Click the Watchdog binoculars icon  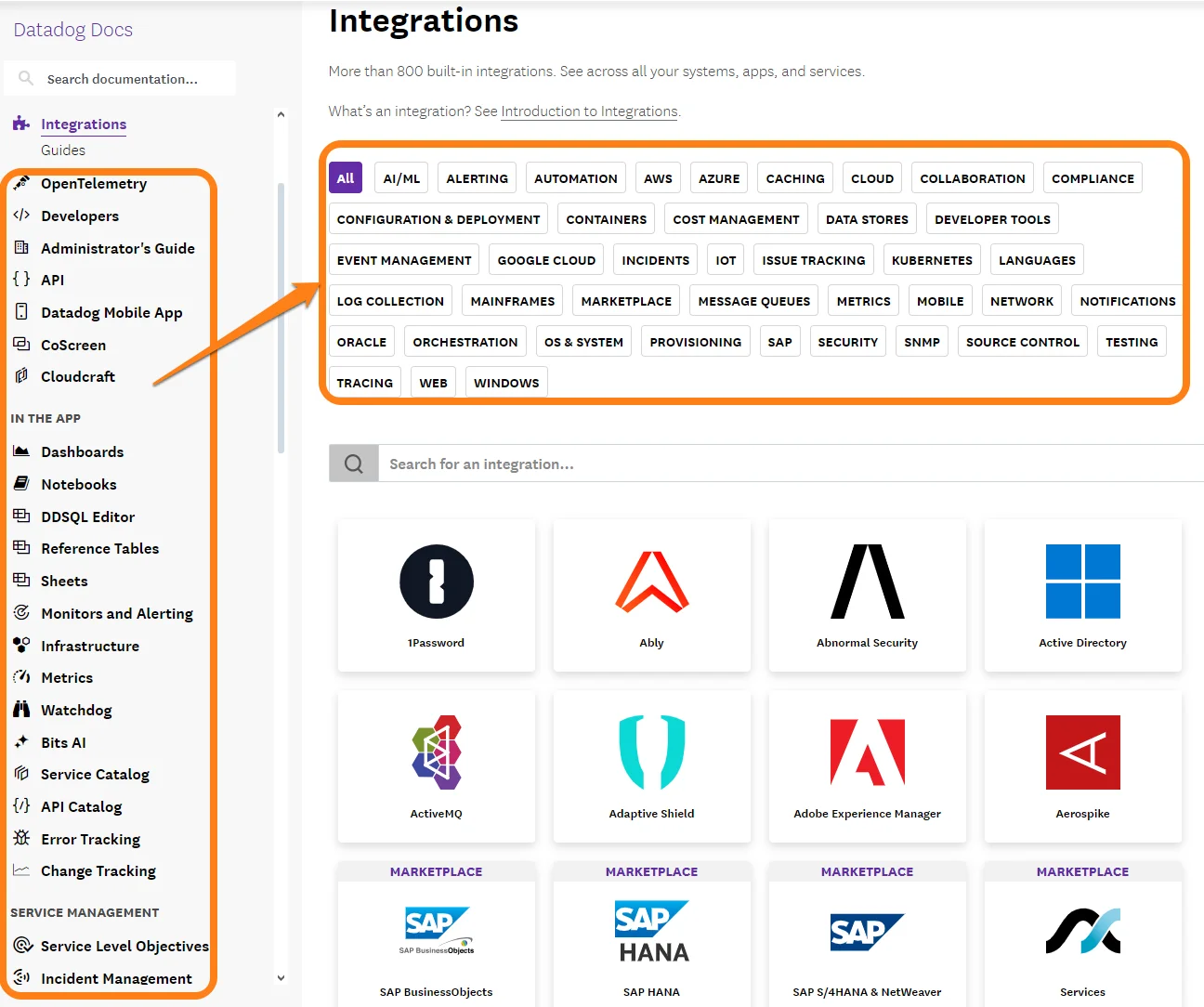coord(21,709)
